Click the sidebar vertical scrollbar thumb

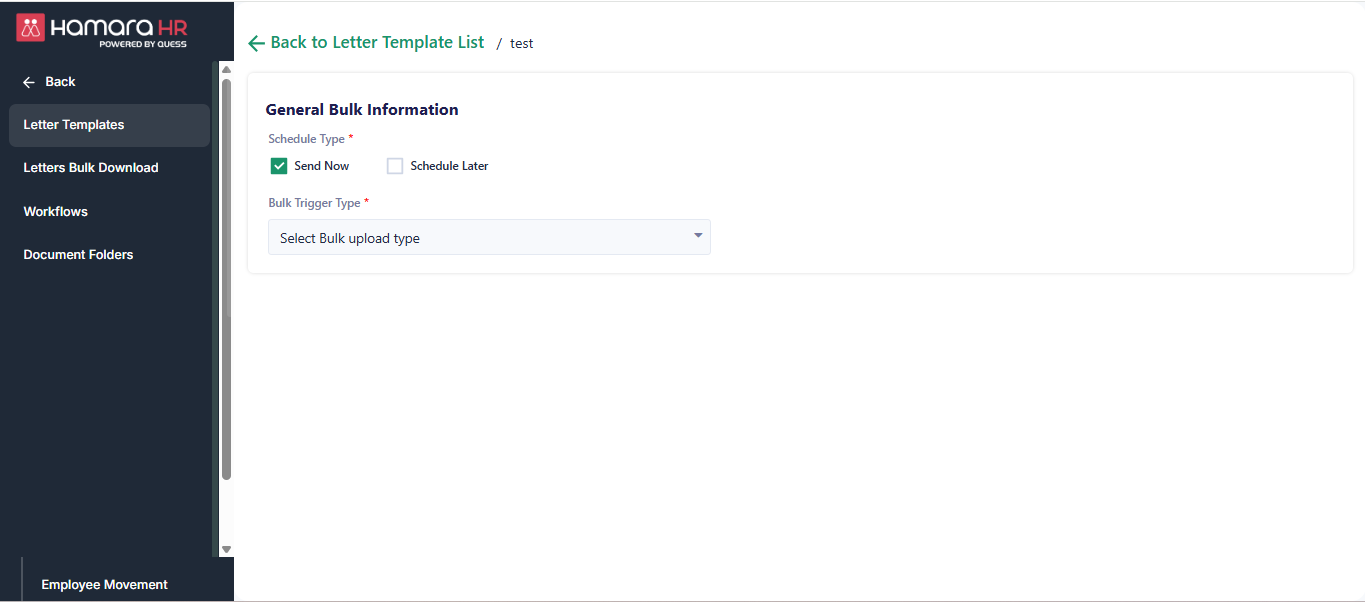click(x=226, y=280)
